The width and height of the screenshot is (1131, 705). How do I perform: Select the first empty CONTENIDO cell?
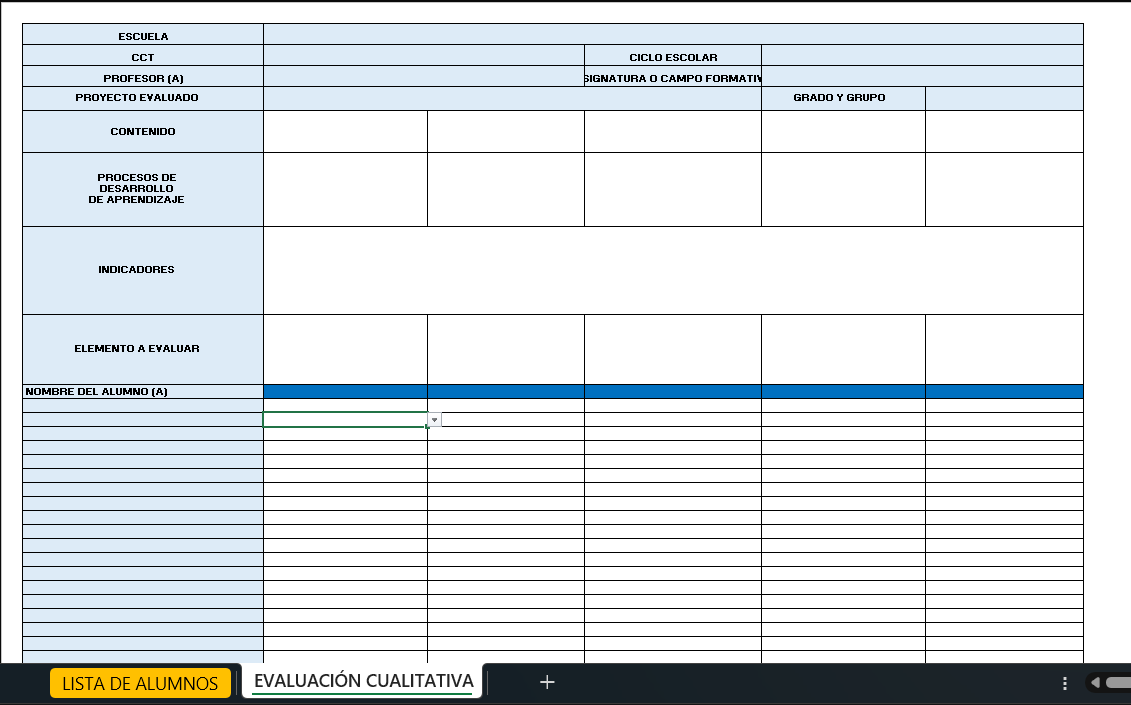pyautogui.click(x=345, y=131)
